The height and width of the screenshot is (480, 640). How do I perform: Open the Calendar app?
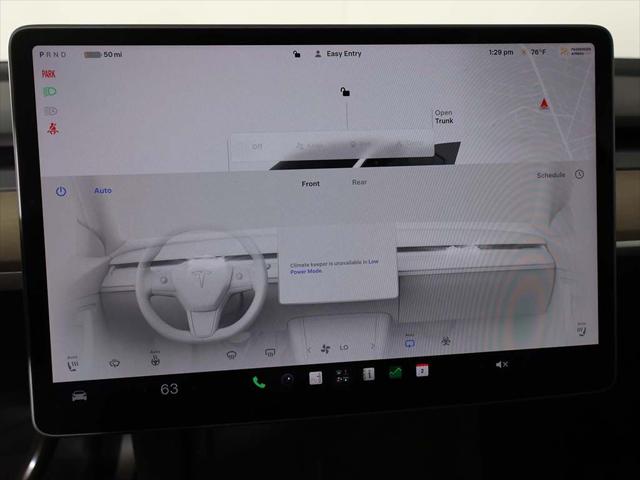[x=422, y=370]
